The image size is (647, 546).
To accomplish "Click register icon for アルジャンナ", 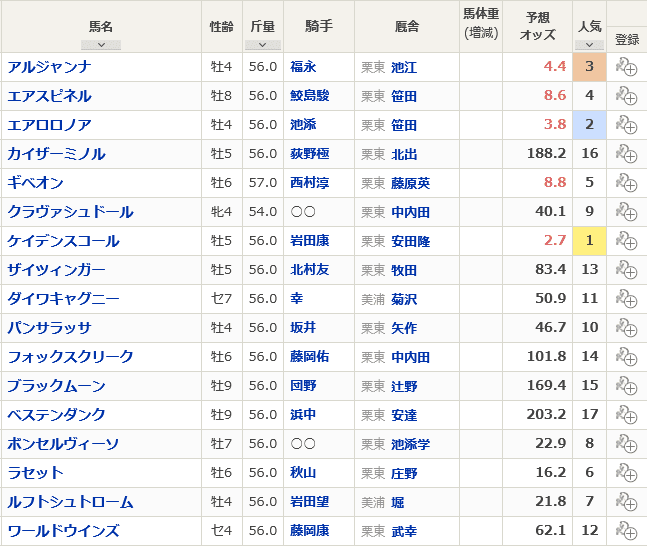I will (x=626, y=67).
